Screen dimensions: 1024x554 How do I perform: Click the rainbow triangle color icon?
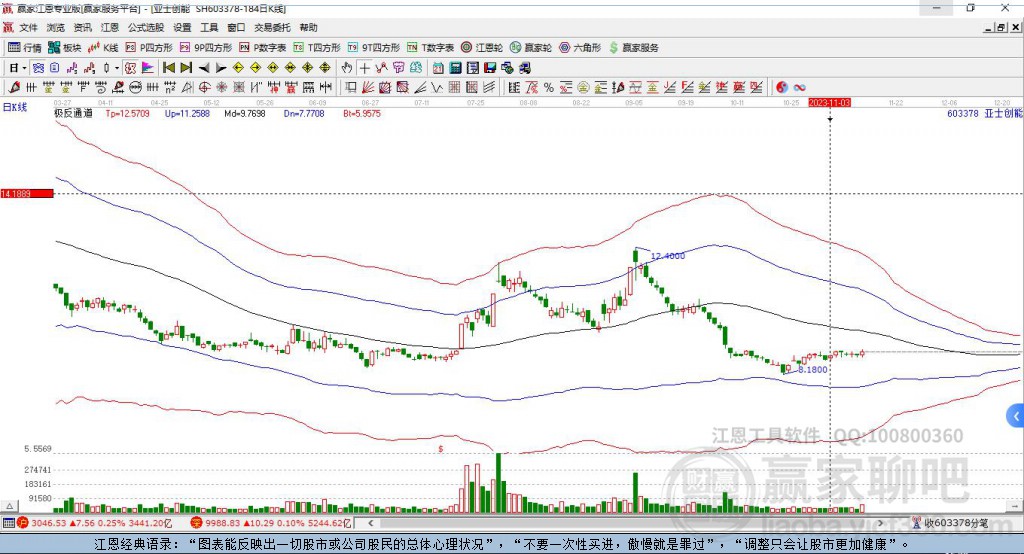148,68
